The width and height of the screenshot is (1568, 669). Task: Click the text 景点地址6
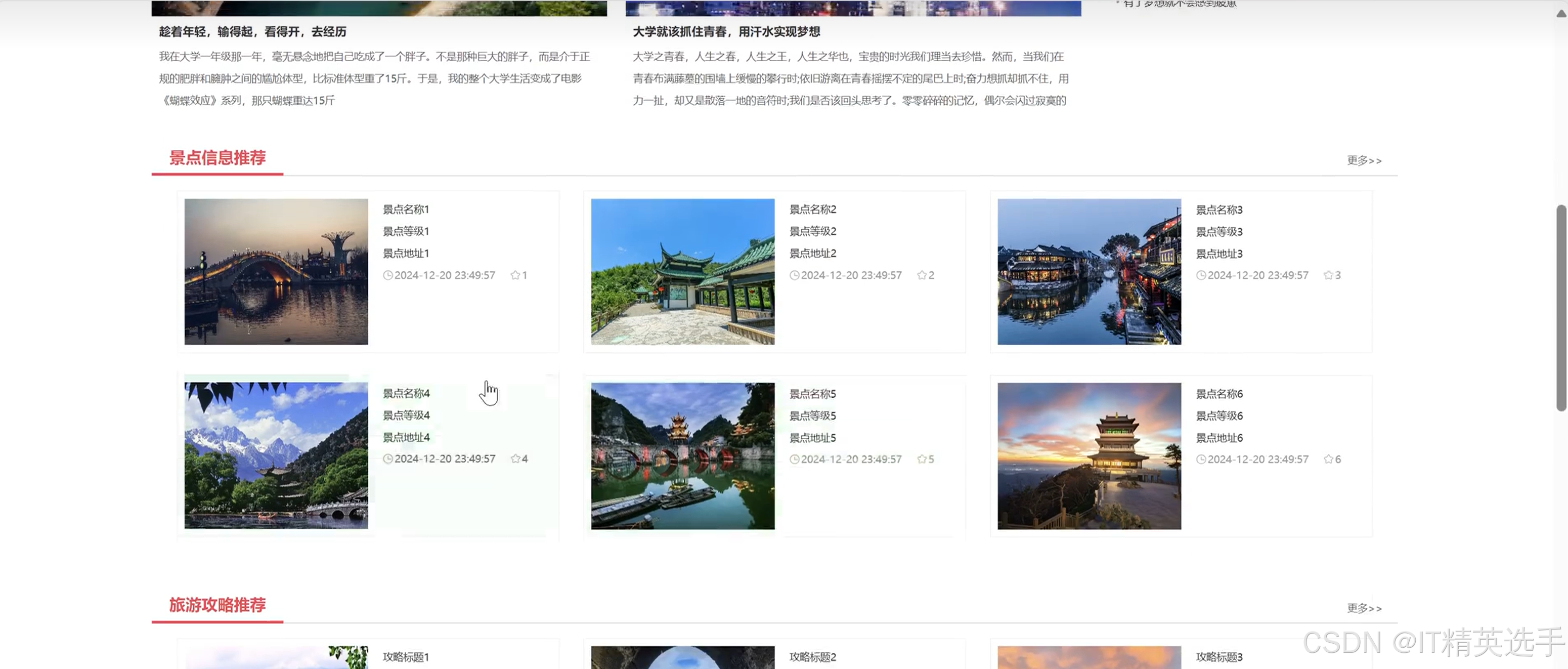(x=1219, y=438)
